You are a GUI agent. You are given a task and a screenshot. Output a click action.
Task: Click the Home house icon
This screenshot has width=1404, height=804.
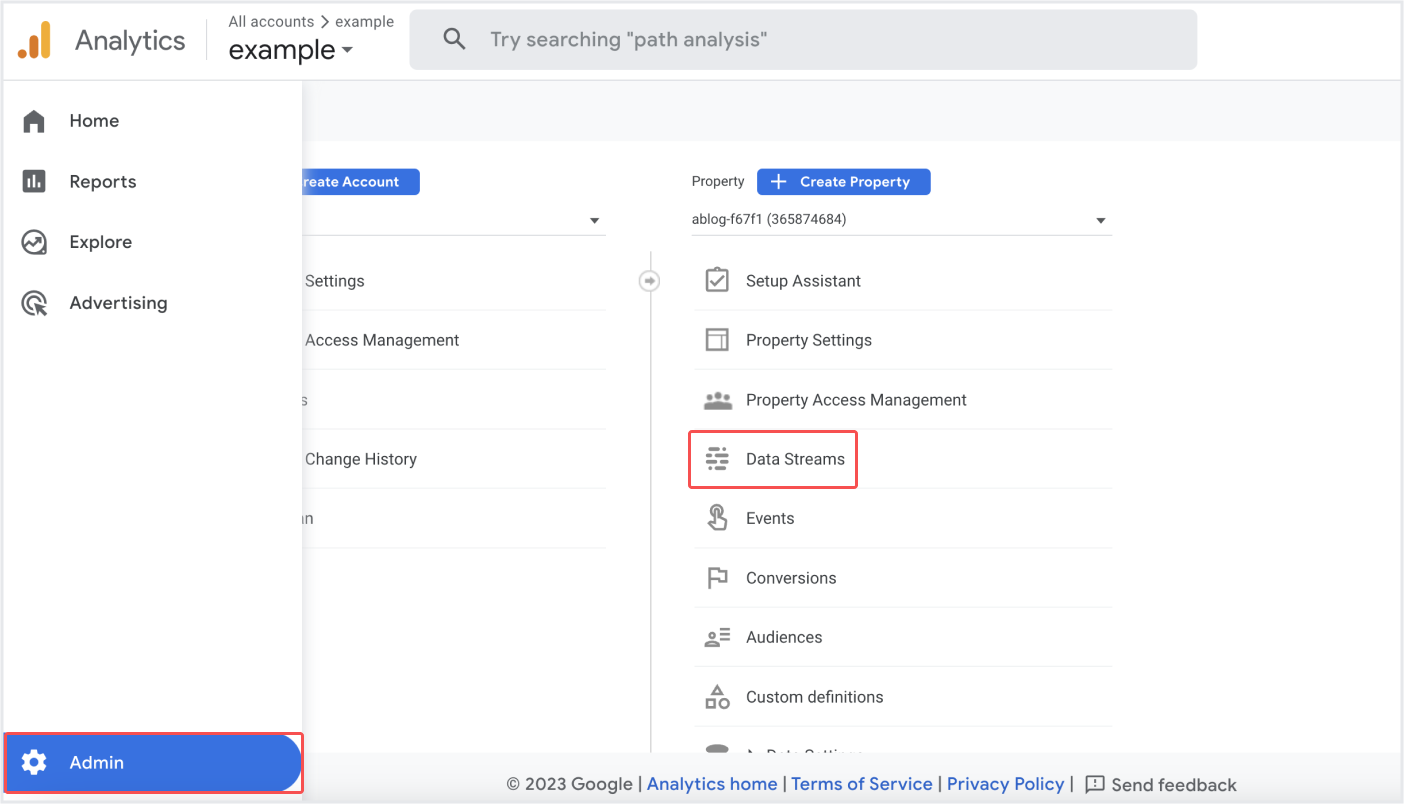[34, 121]
